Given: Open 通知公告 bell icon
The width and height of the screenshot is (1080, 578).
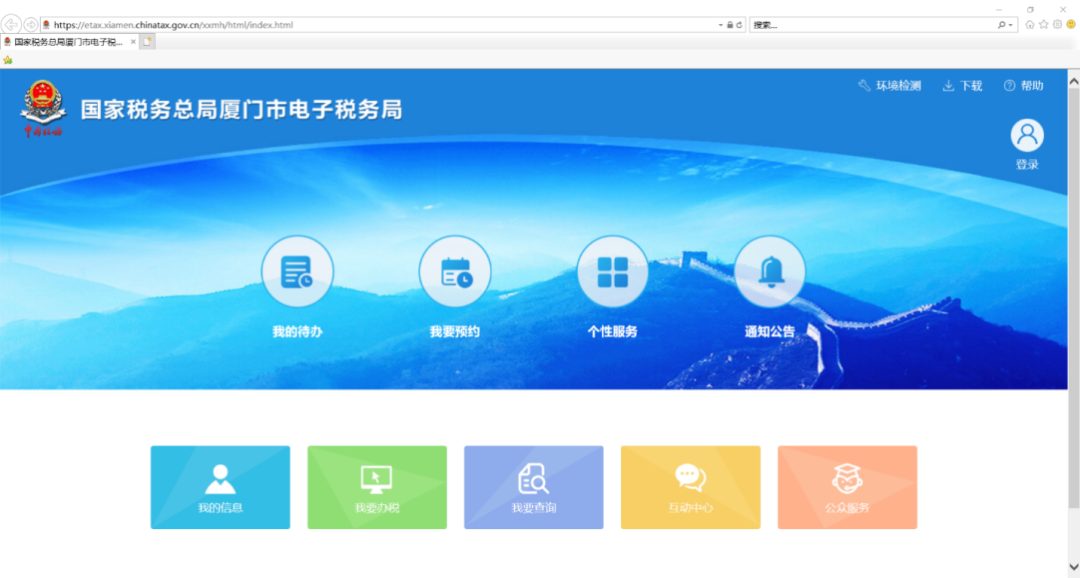Looking at the screenshot, I should pos(770,271).
